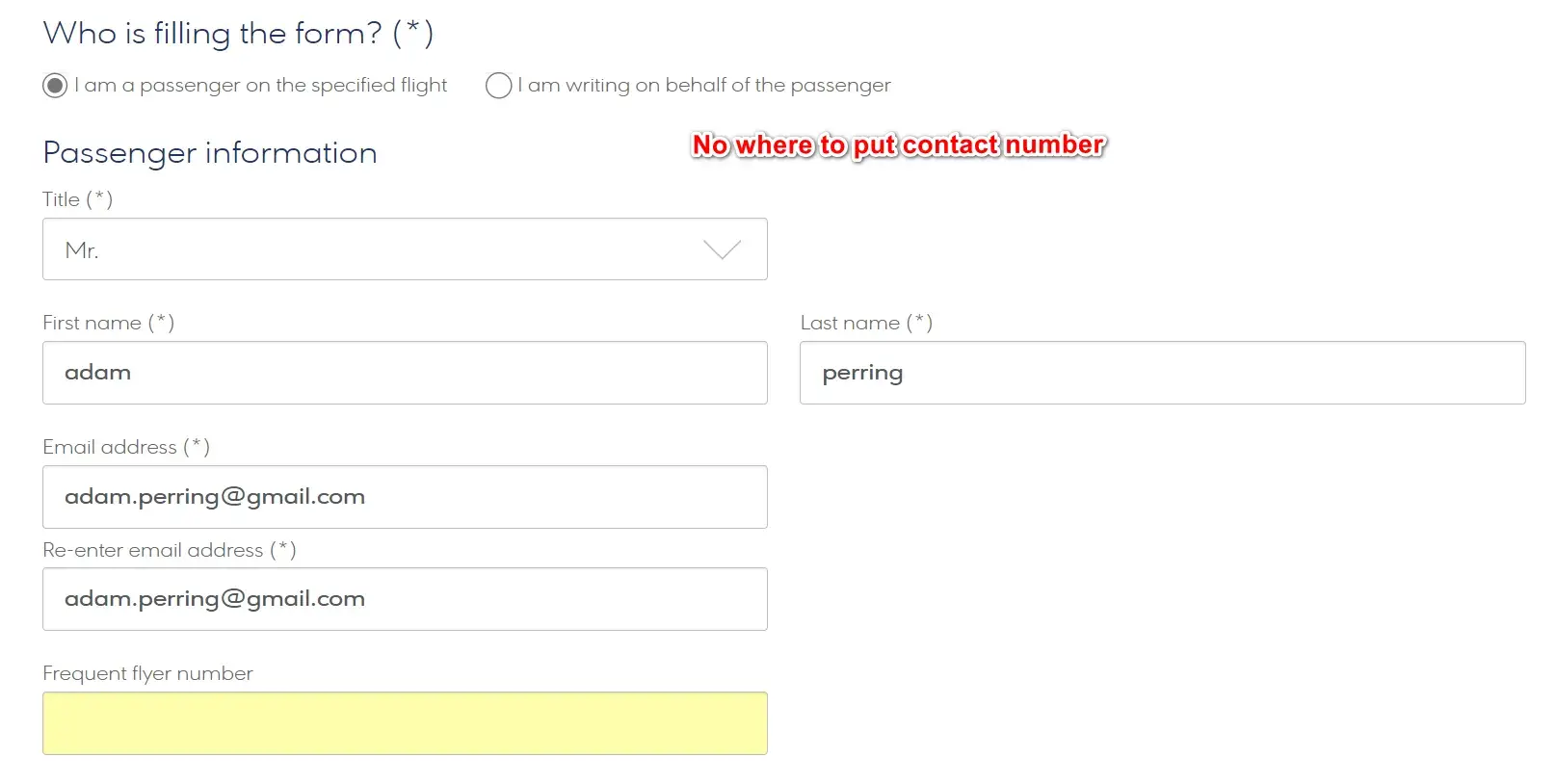The width and height of the screenshot is (1557, 784).
Task: Click the 'Frequent flyer number' label
Action: [x=147, y=673]
